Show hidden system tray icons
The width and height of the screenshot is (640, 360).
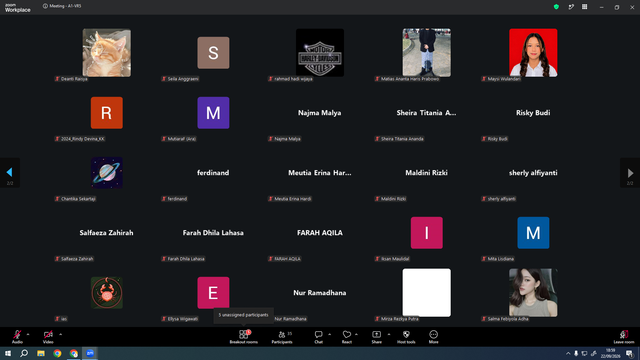coord(568,353)
